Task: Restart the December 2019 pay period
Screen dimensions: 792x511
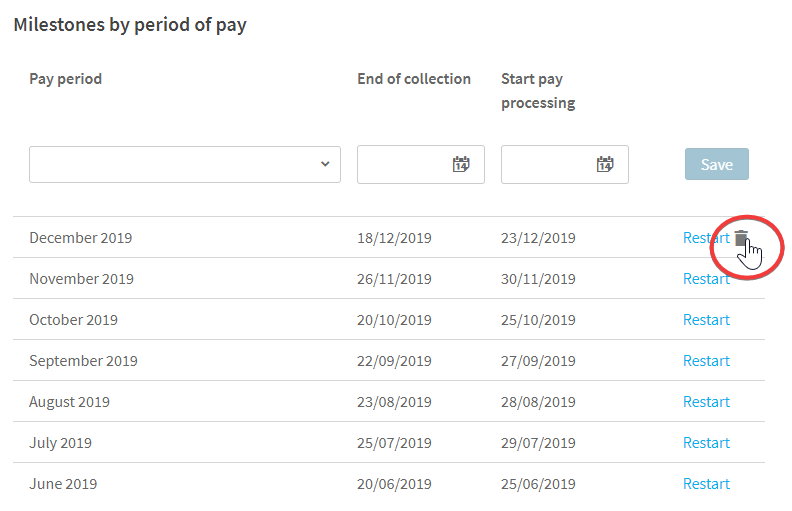Action: [x=706, y=238]
